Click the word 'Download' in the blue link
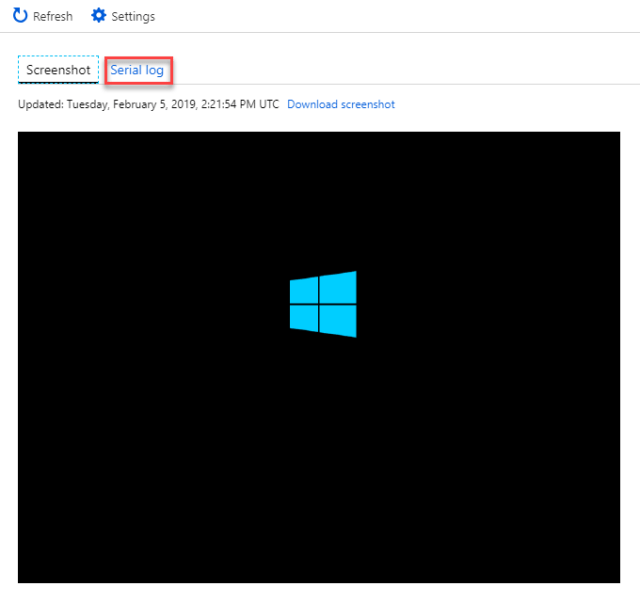 [312, 104]
